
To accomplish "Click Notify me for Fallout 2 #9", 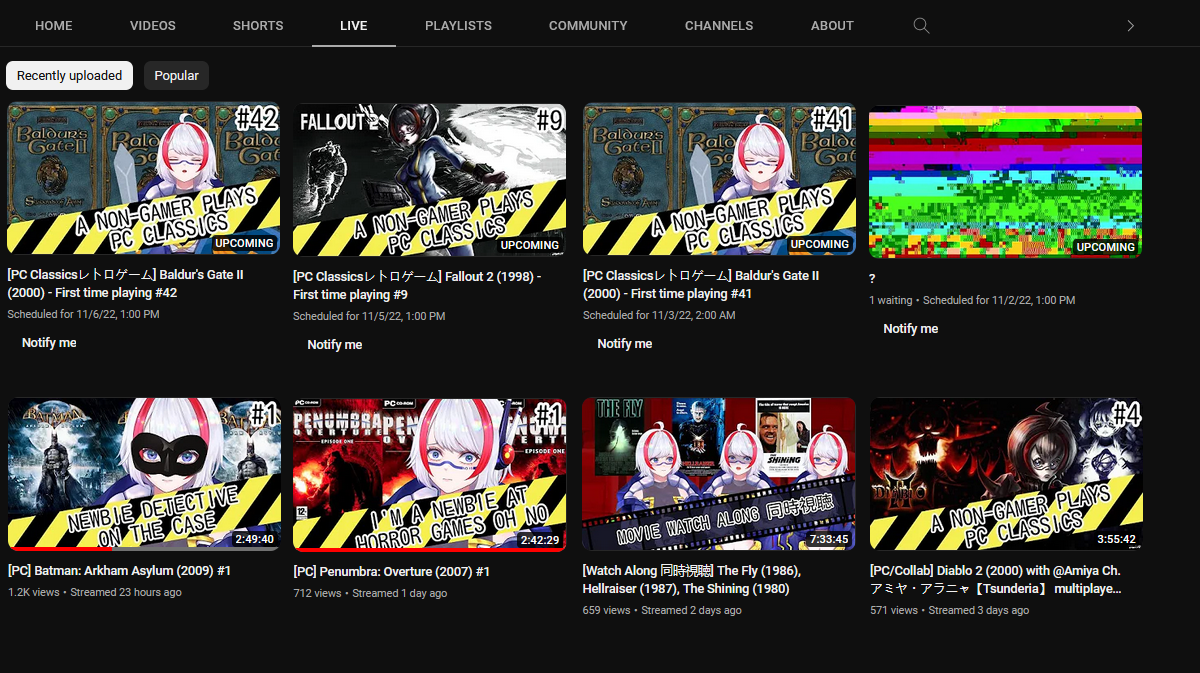I will [335, 344].
